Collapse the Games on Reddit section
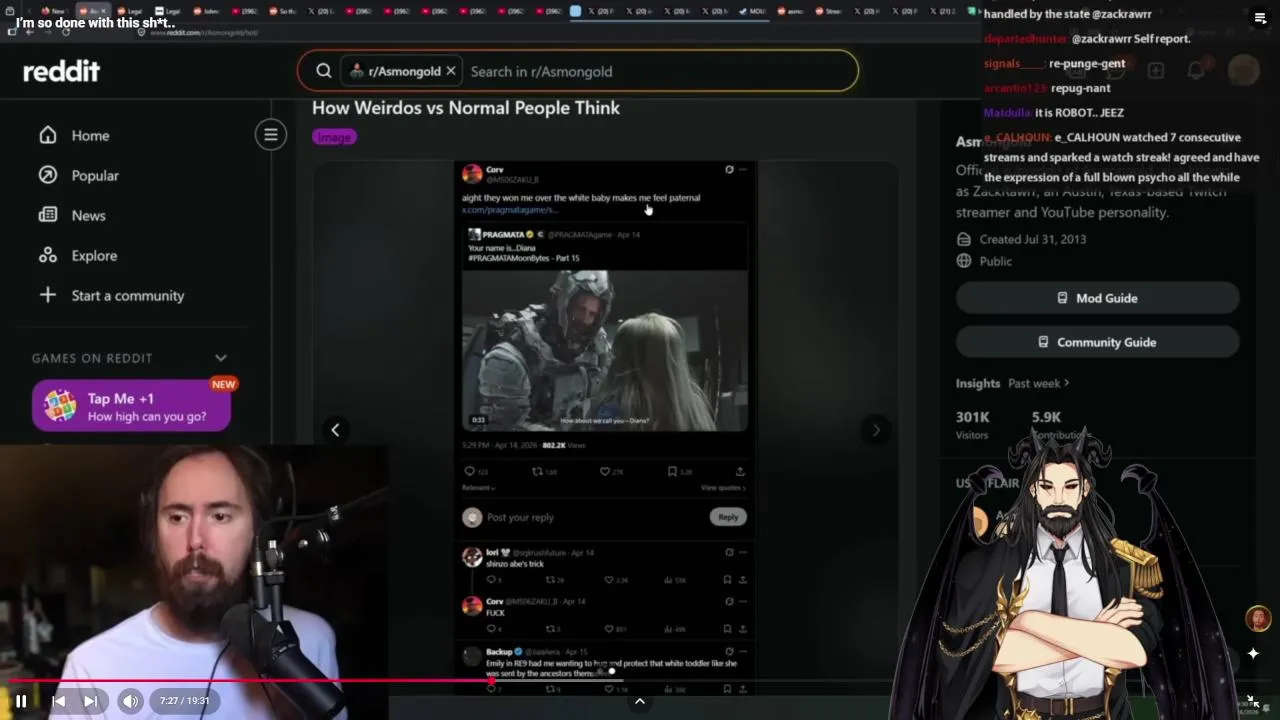This screenshot has height=720, width=1280. (221, 358)
